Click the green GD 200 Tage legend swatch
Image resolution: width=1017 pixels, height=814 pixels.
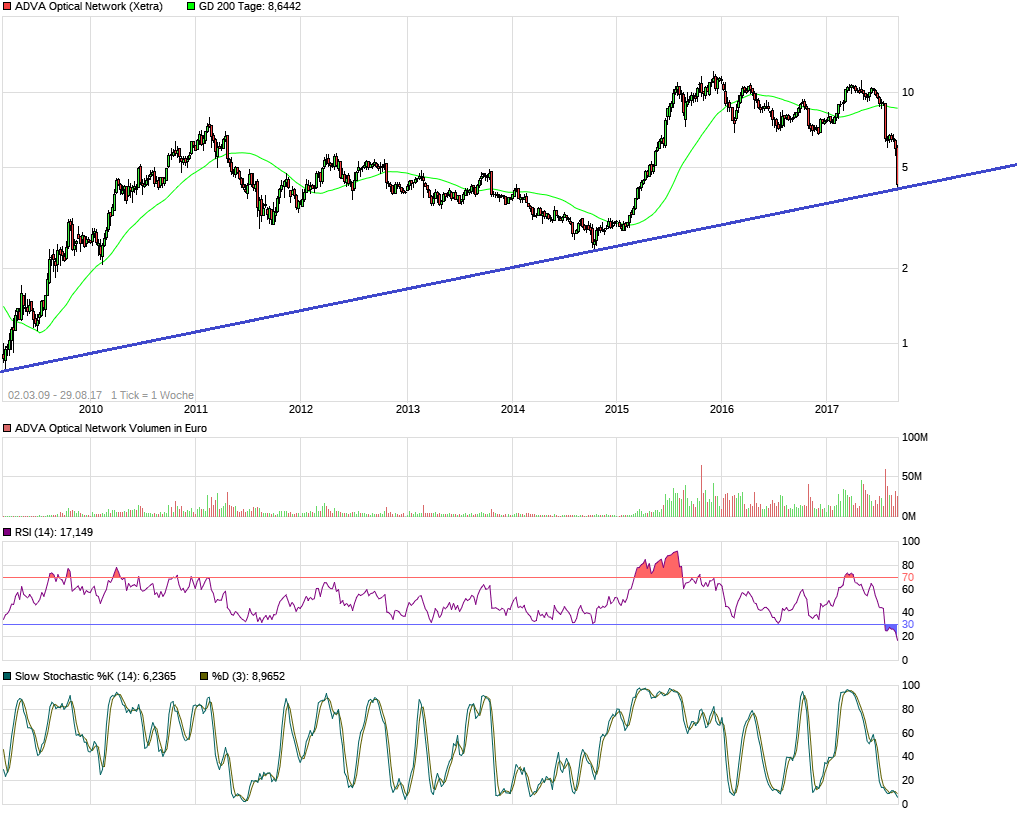(x=191, y=6)
